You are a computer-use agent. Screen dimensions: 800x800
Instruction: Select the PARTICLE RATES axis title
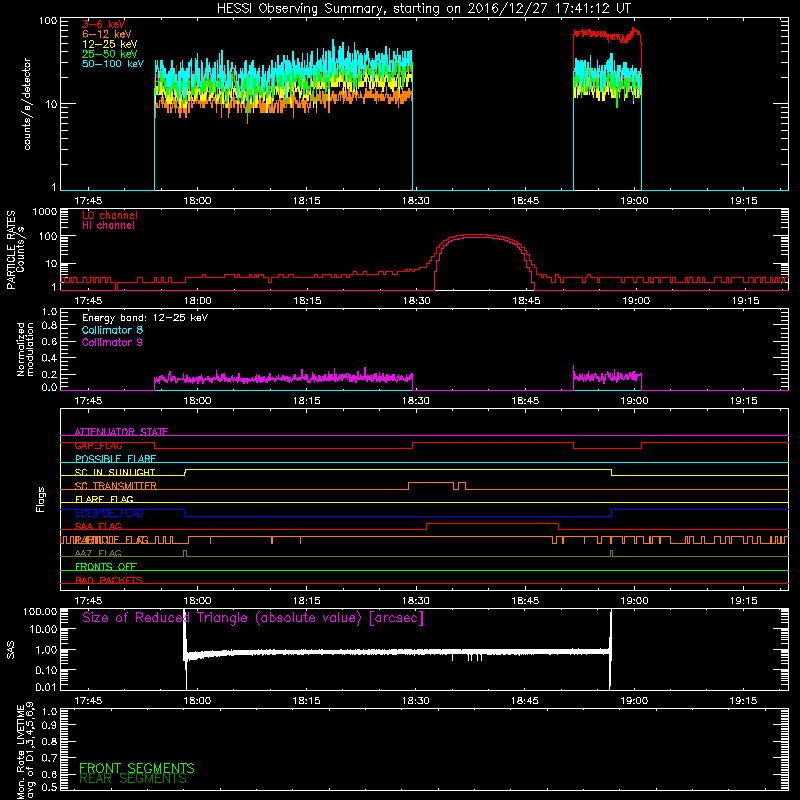[11, 250]
